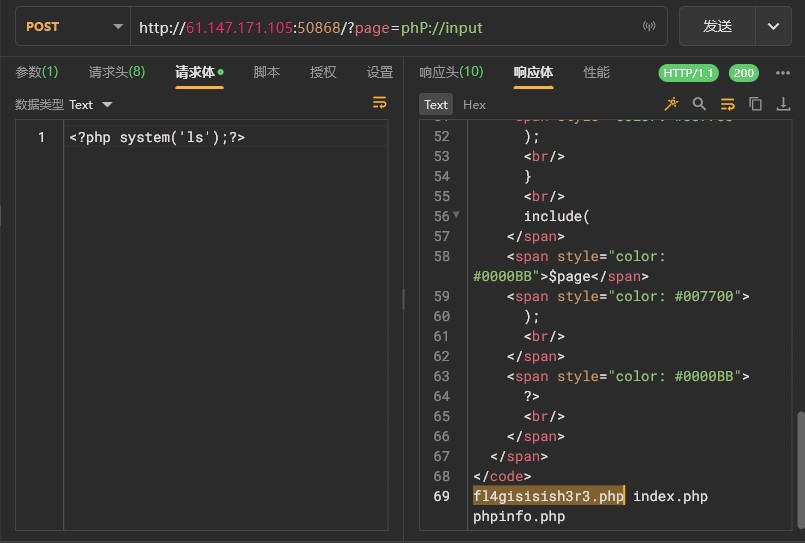Screen dimensions: 805x543
Task: Open the 脚本 tab
Action: [x=266, y=72]
